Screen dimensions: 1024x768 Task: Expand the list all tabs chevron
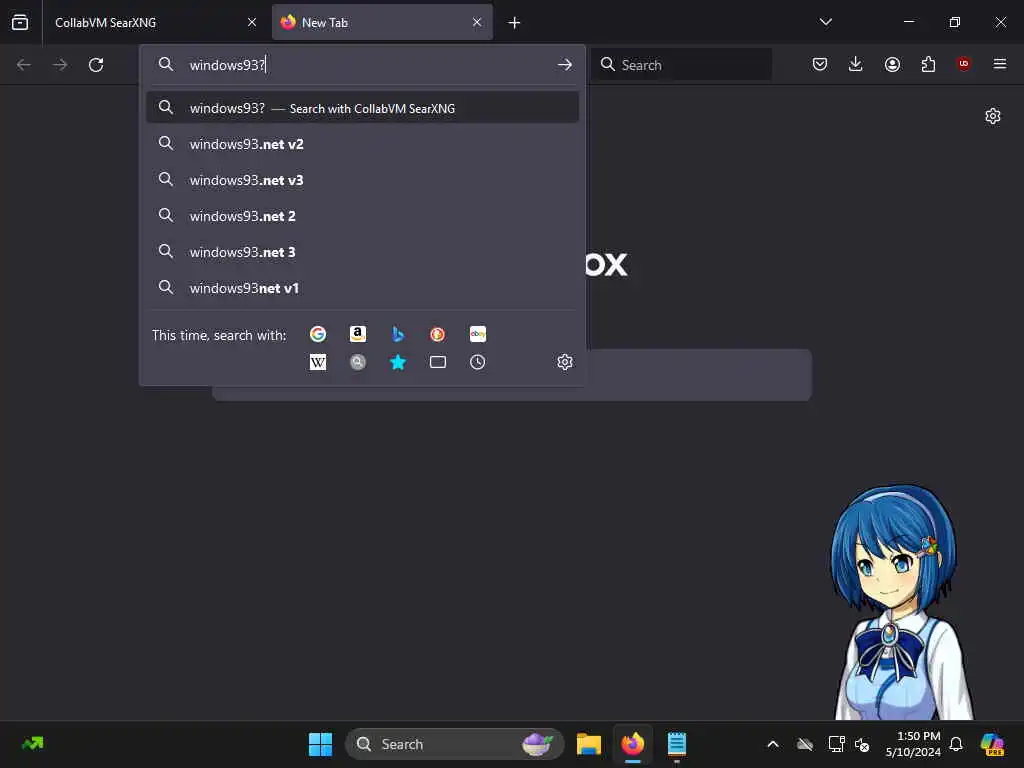click(825, 22)
